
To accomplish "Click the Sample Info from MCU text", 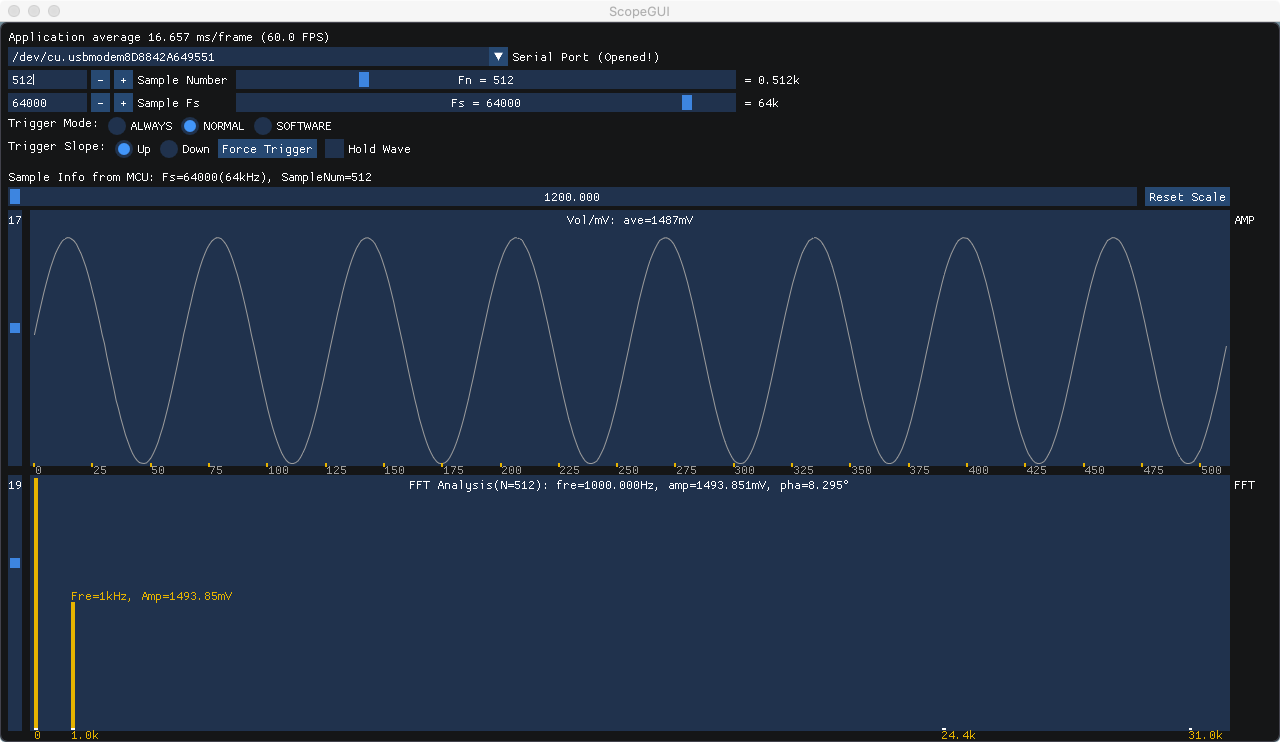I will point(190,177).
